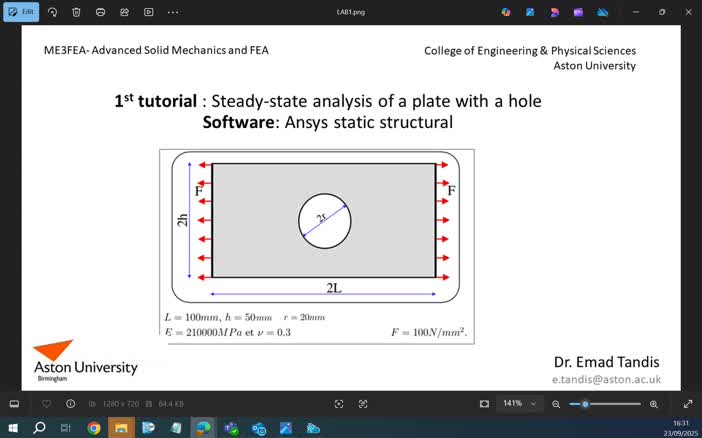Delete the photo with the trash icon
Image resolution: width=702 pixels, height=438 pixels.
coord(77,12)
